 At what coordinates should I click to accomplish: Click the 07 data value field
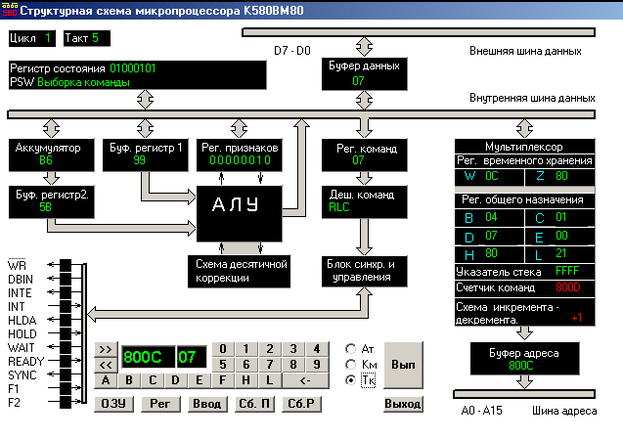(x=190, y=357)
